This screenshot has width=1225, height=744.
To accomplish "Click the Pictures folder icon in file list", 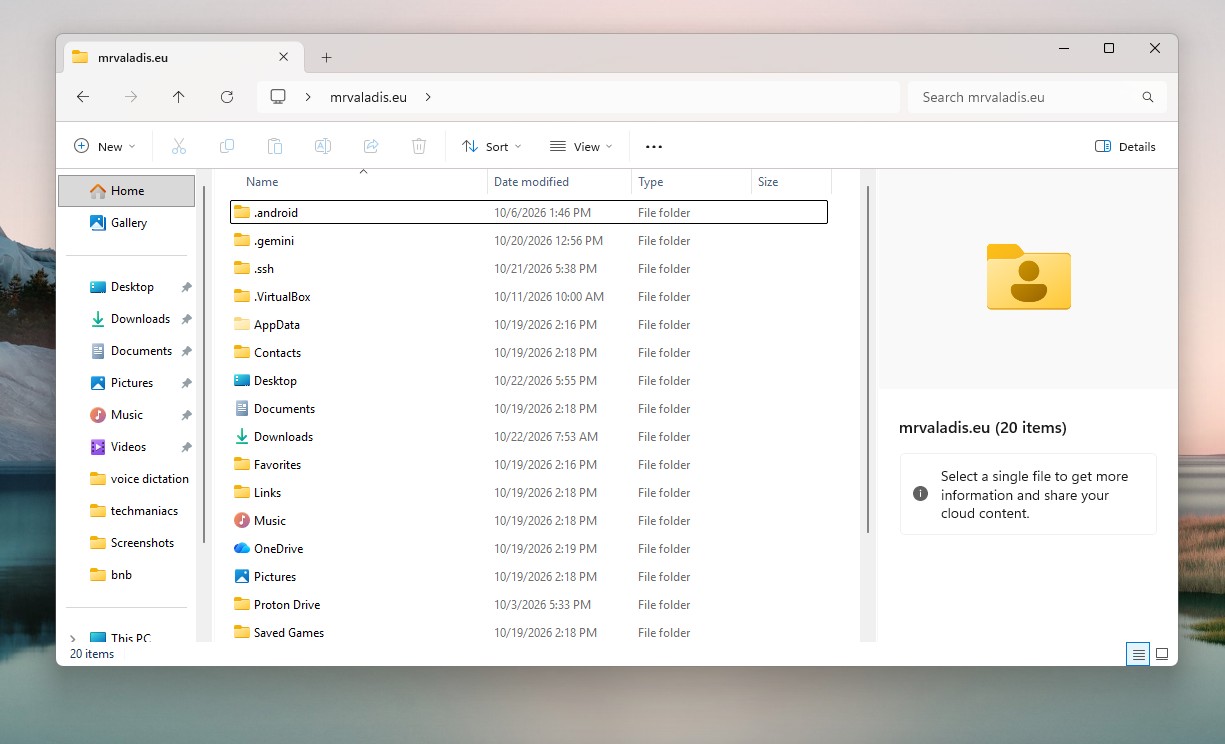I will [x=242, y=576].
